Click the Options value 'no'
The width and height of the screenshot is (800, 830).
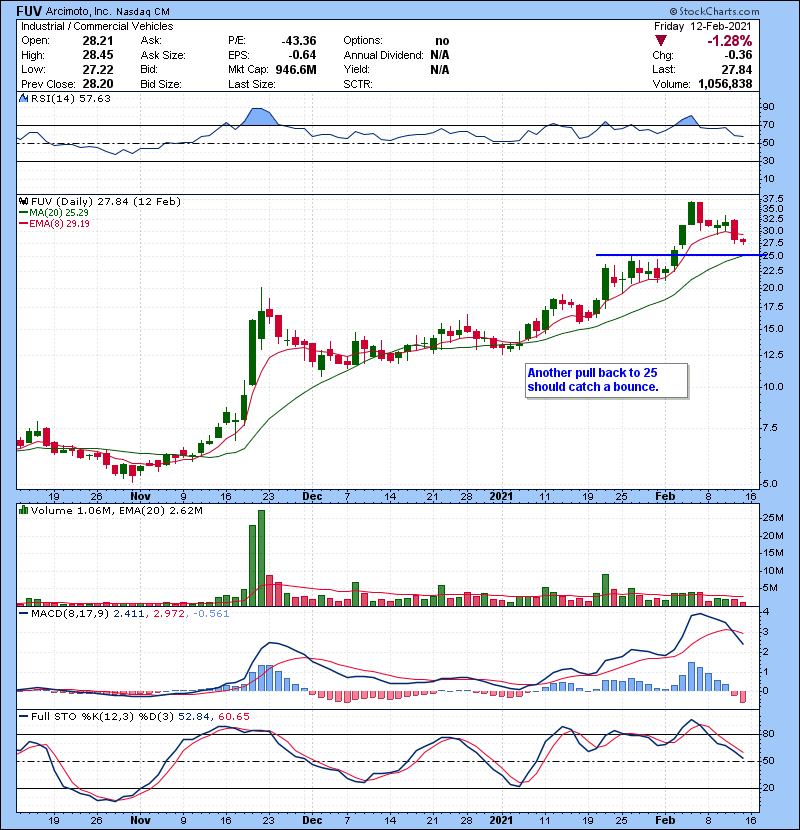click(x=442, y=41)
